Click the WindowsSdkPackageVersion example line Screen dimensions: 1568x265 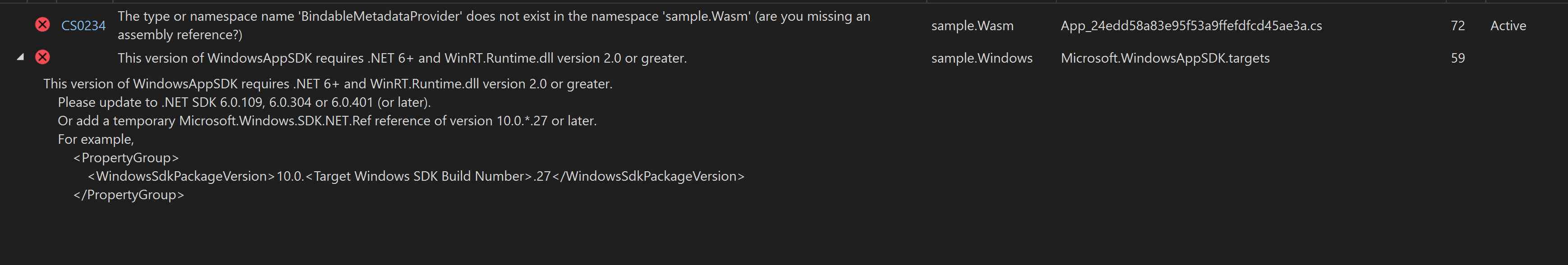[x=416, y=176]
